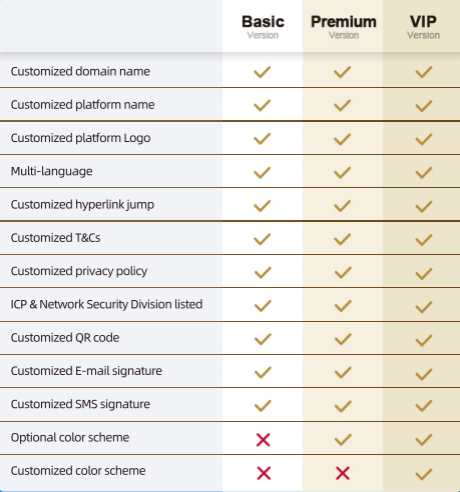Click the Basic checkmark for Customized platform name
The image size is (460, 492).
point(262,105)
